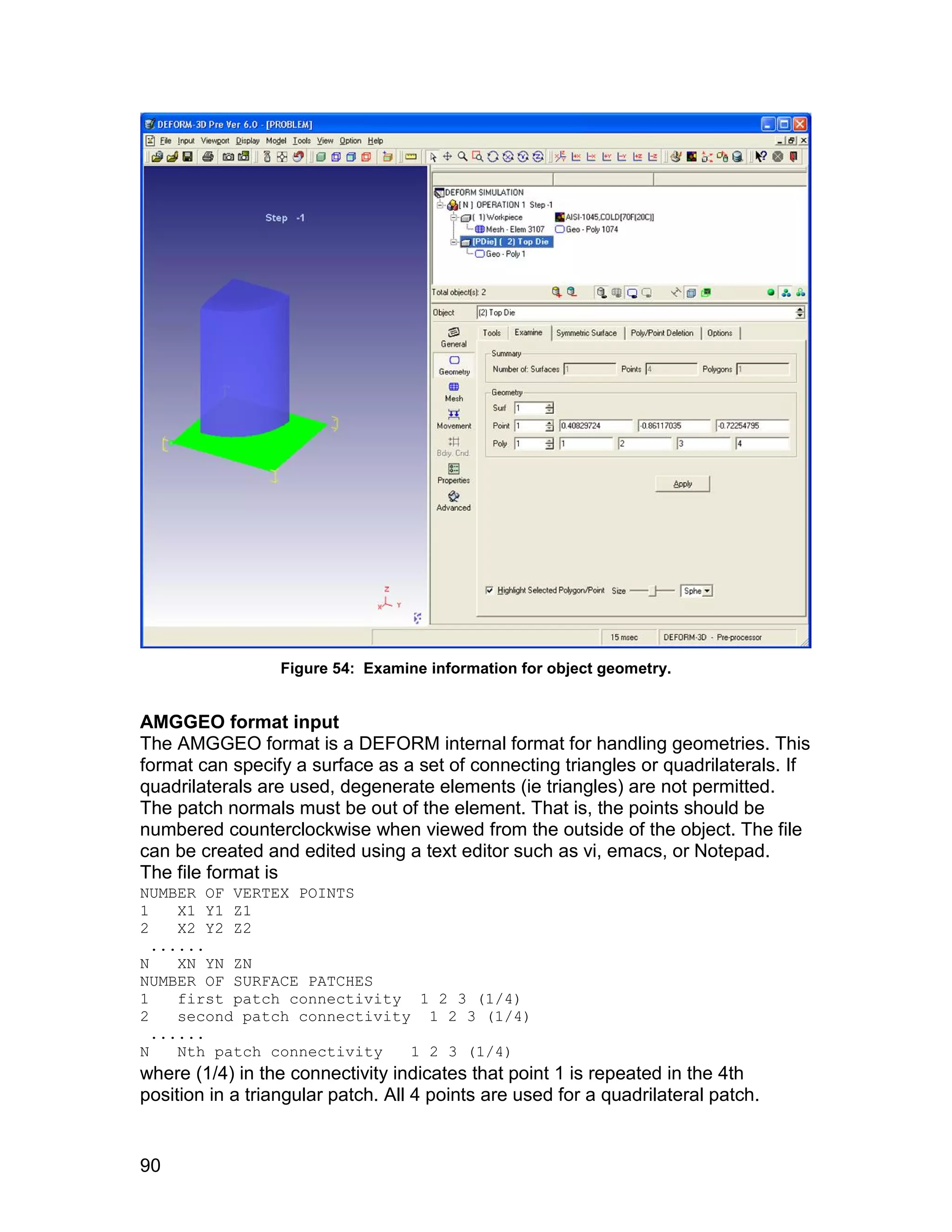Select the arrow pointer tool
Screen dimensions: 952x1232
tap(433, 157)
